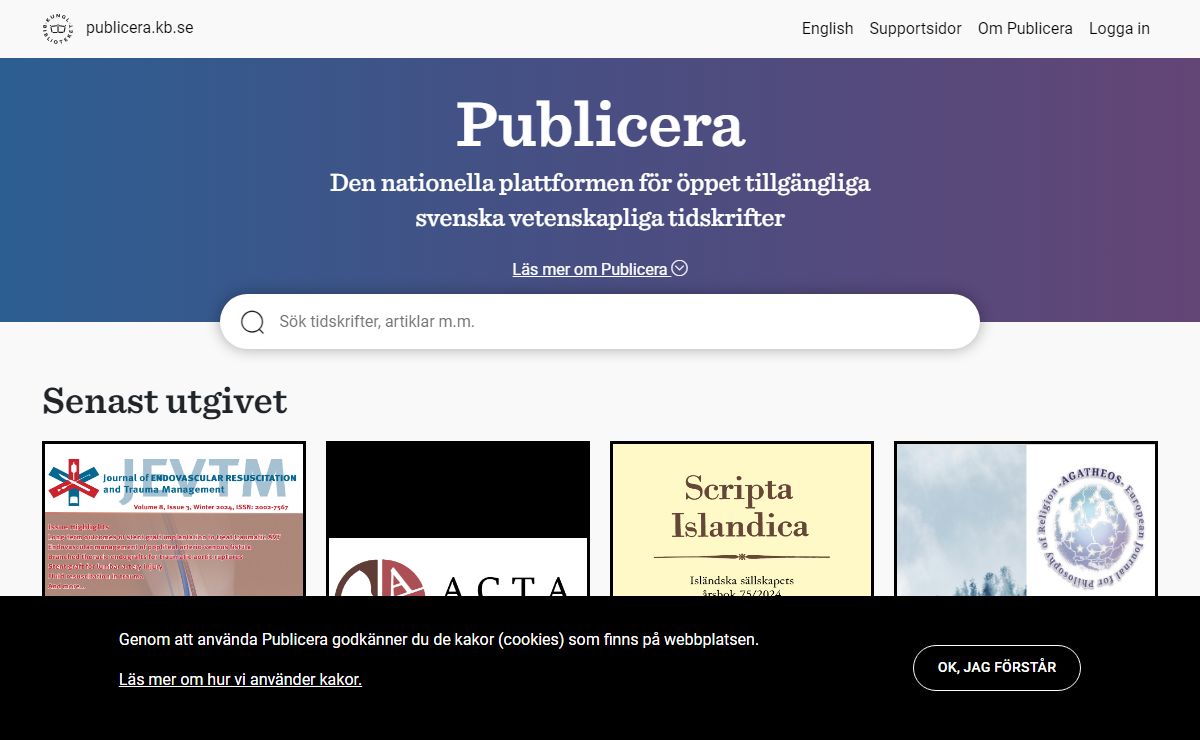Open the ACTA journal cover
The height and width of the screenshot is (740, 1200).
pyautogui.click(x=458, y=519)
